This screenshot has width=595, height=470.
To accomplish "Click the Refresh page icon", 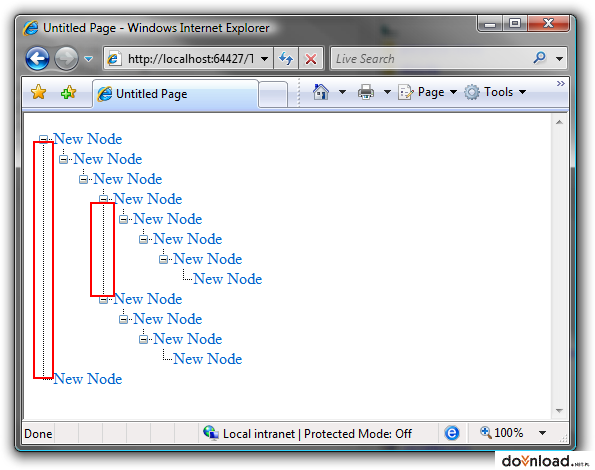I will tap(286, 58).
